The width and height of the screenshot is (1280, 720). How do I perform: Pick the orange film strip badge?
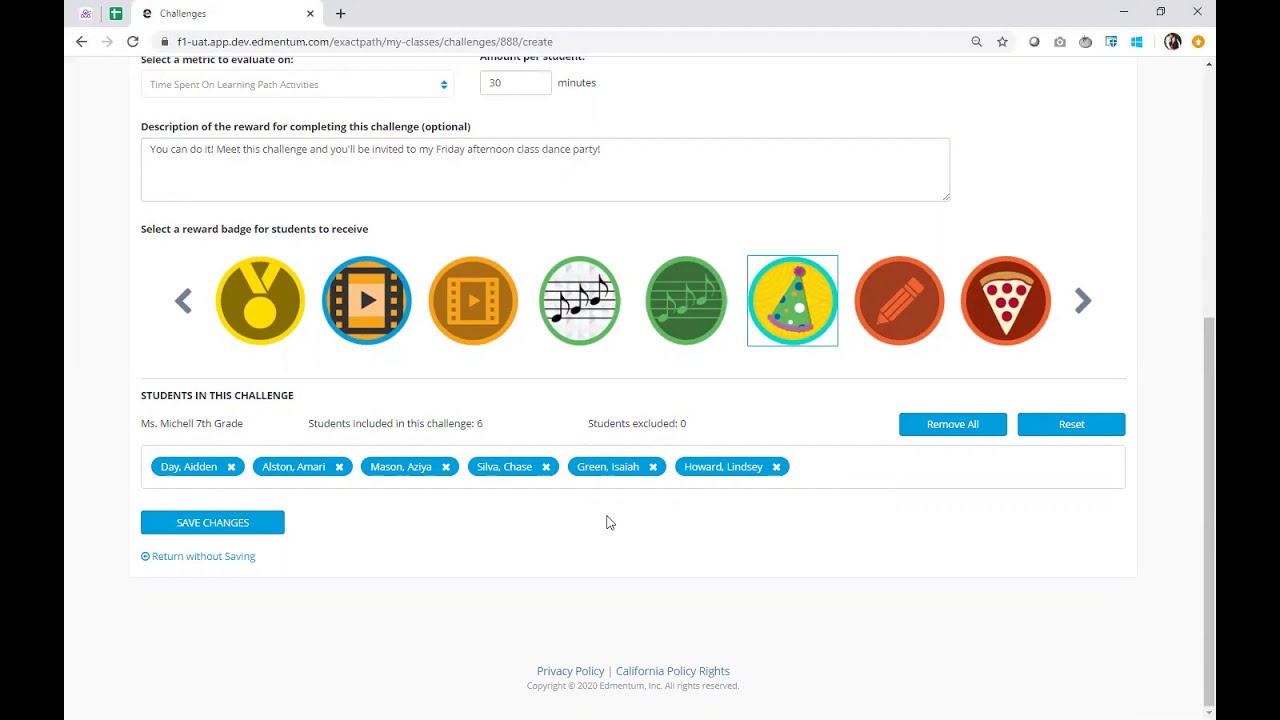coord(473,301)
